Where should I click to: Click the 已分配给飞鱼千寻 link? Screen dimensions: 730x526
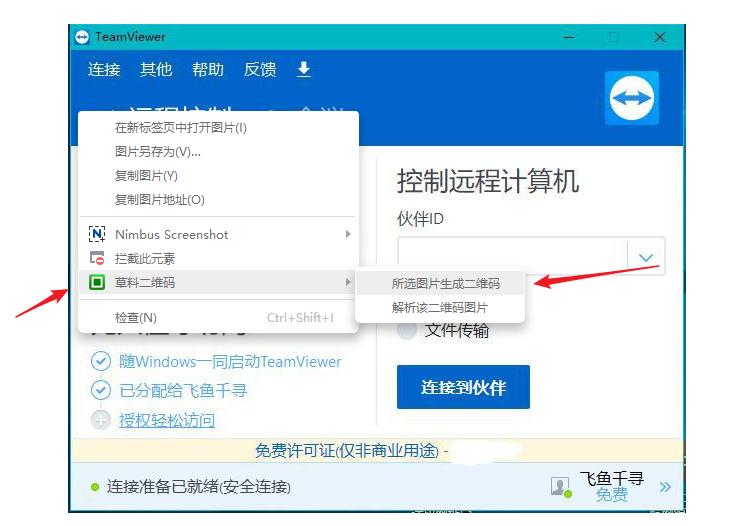point(183,391)
